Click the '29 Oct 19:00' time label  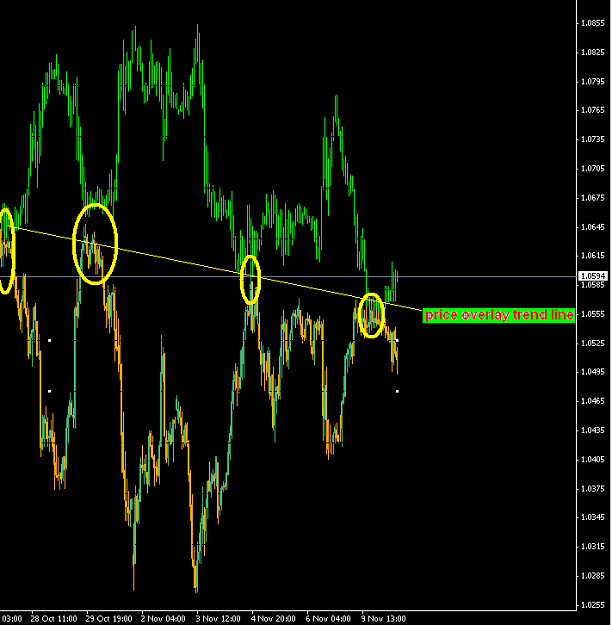click(x=109, y=619)
